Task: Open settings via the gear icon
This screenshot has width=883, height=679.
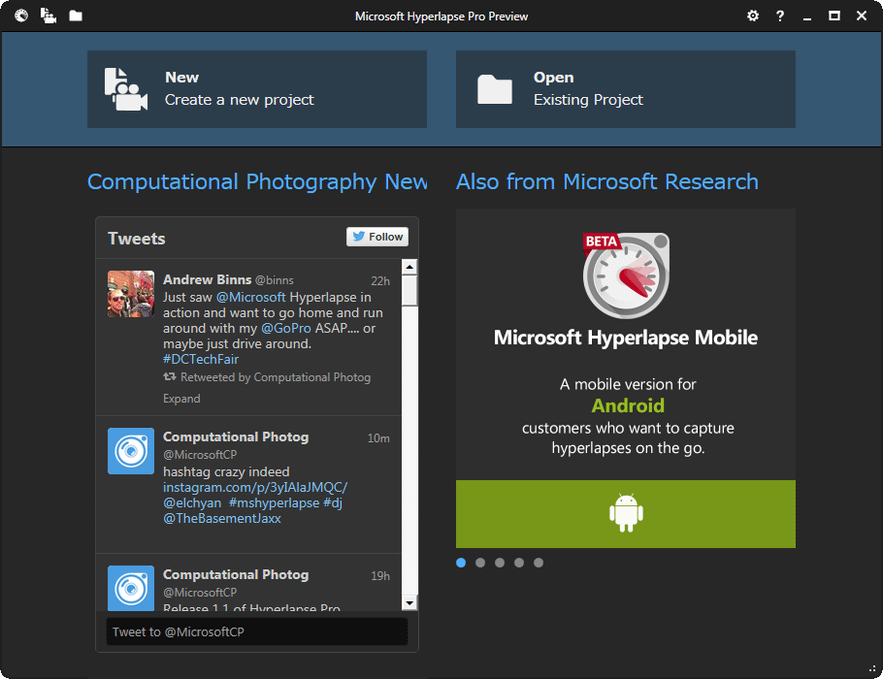Action: [x=753, y=16]
